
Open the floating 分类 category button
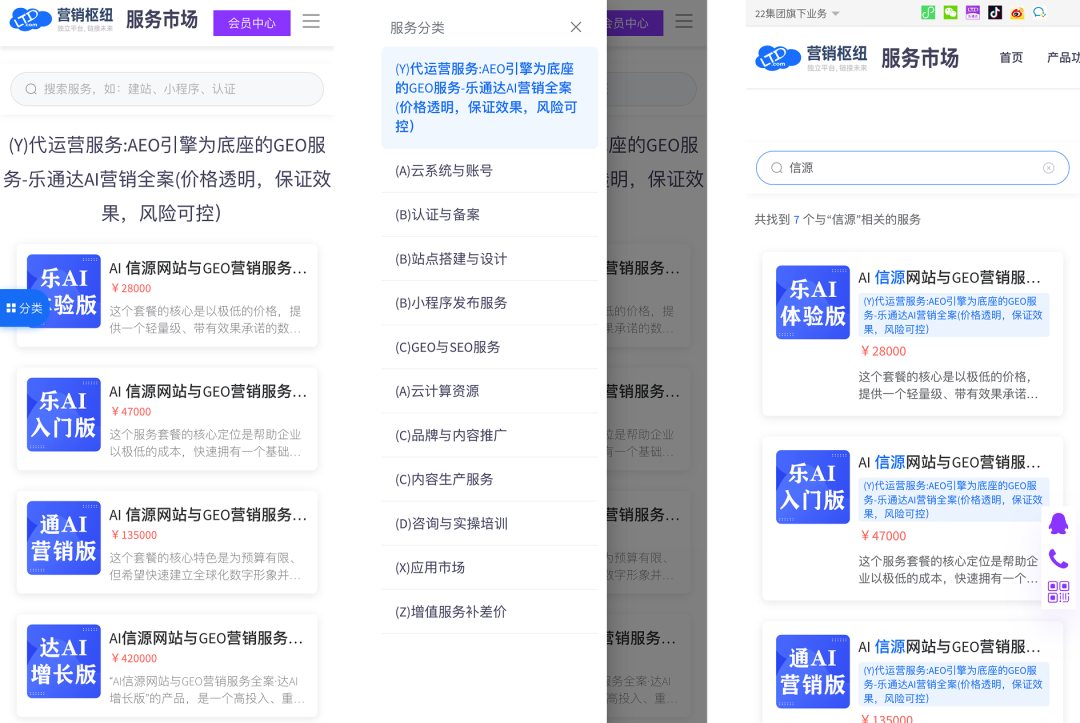click(x=24, y=308)
